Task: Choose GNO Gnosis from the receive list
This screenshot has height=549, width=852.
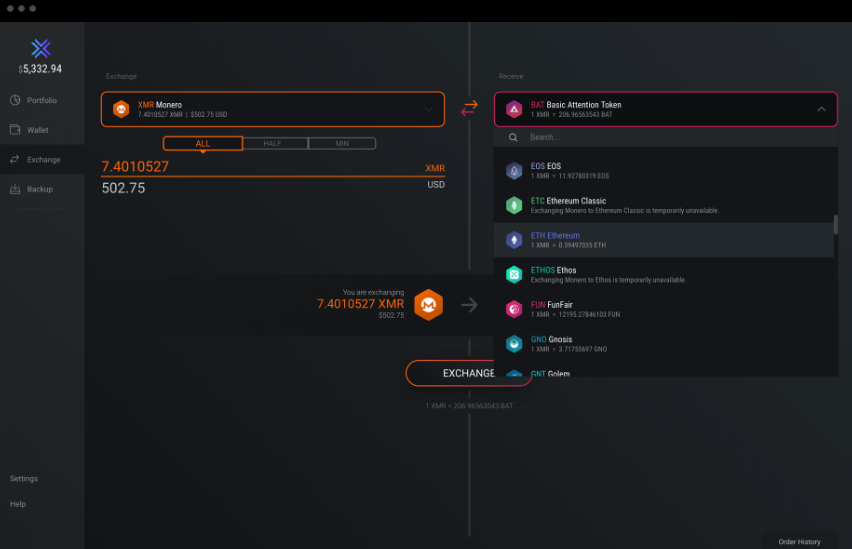Action: [x=663, y=344]
